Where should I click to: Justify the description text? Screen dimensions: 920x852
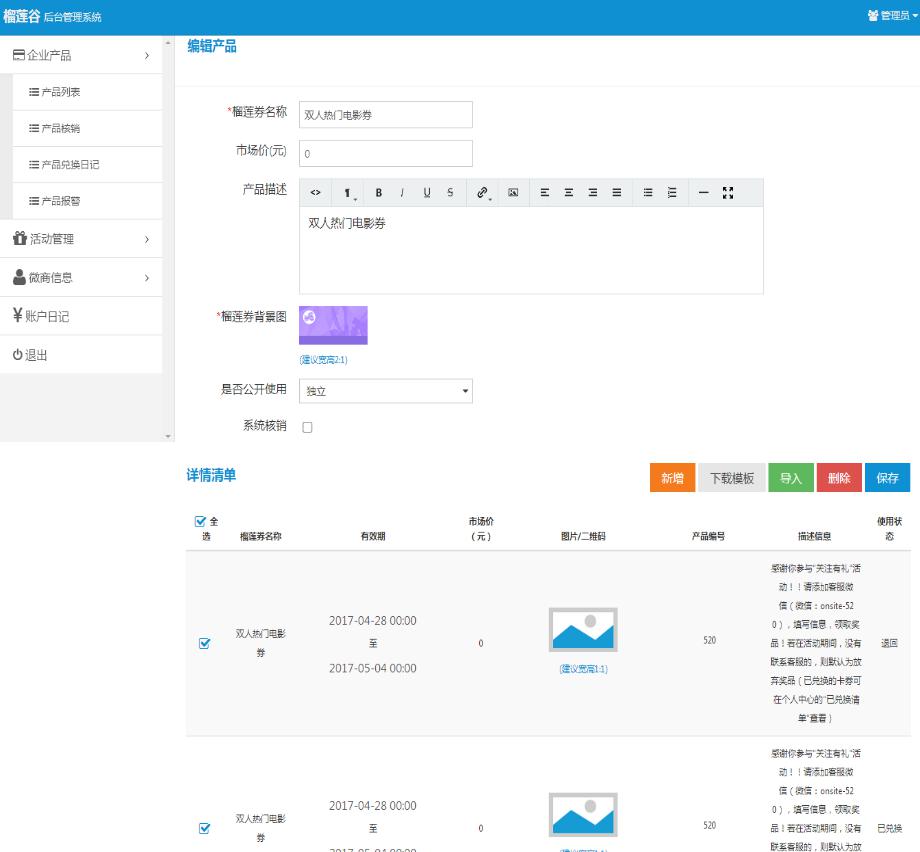click(x=617, y=192)
